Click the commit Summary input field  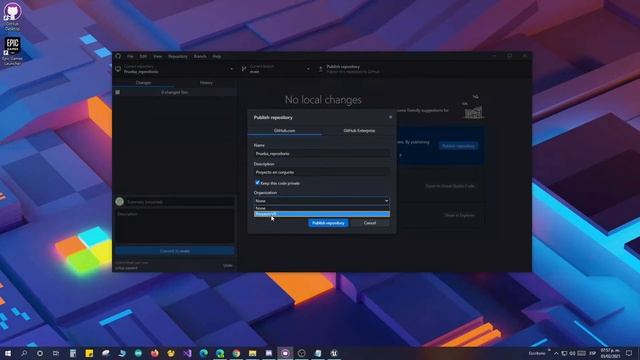(180, 202)
